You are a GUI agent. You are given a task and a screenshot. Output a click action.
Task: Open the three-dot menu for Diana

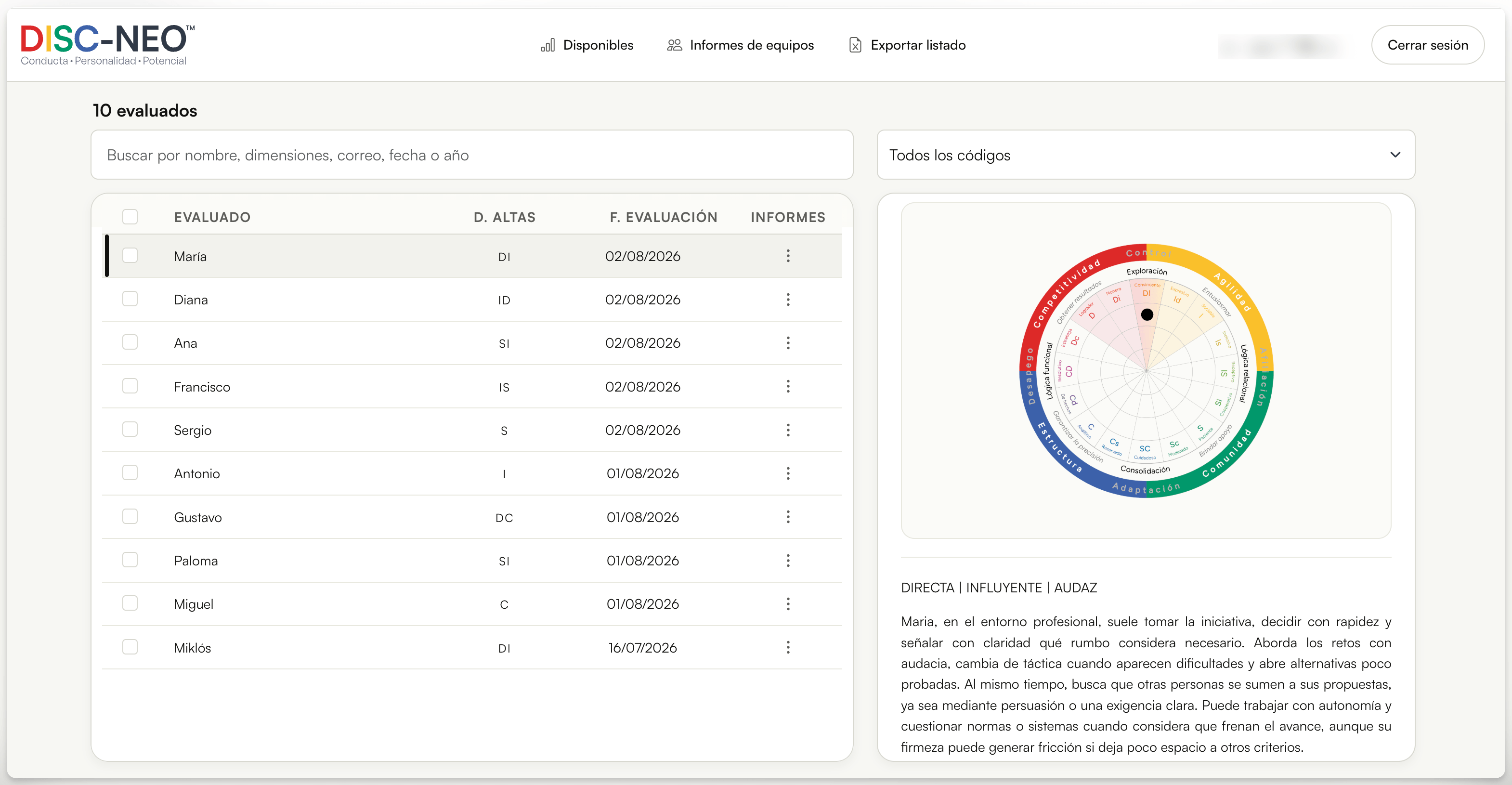pyautogui.click(x=788, y=300)
